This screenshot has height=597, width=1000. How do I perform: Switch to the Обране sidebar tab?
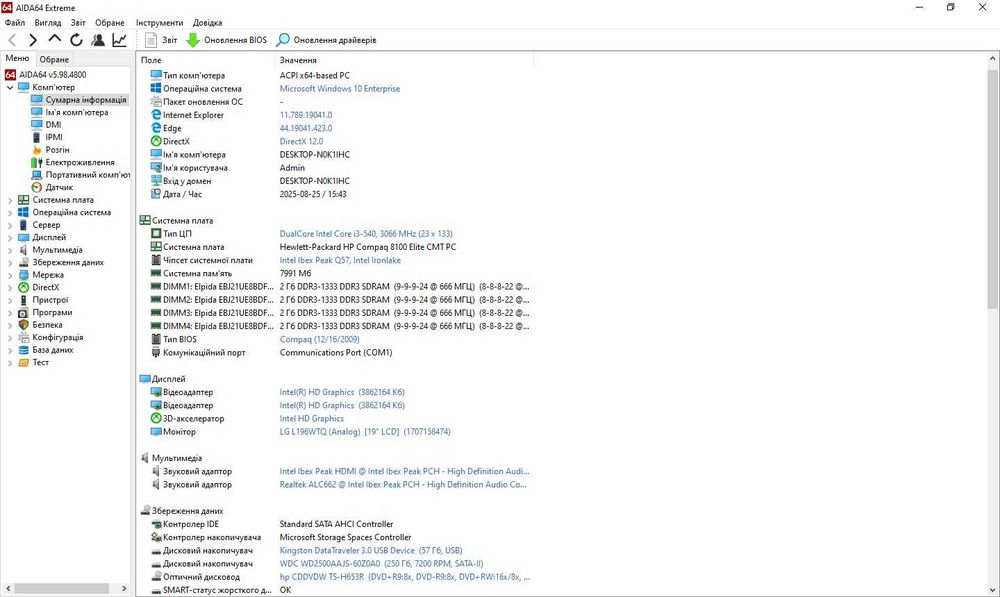pyautogui.click(x=54, y=59)
